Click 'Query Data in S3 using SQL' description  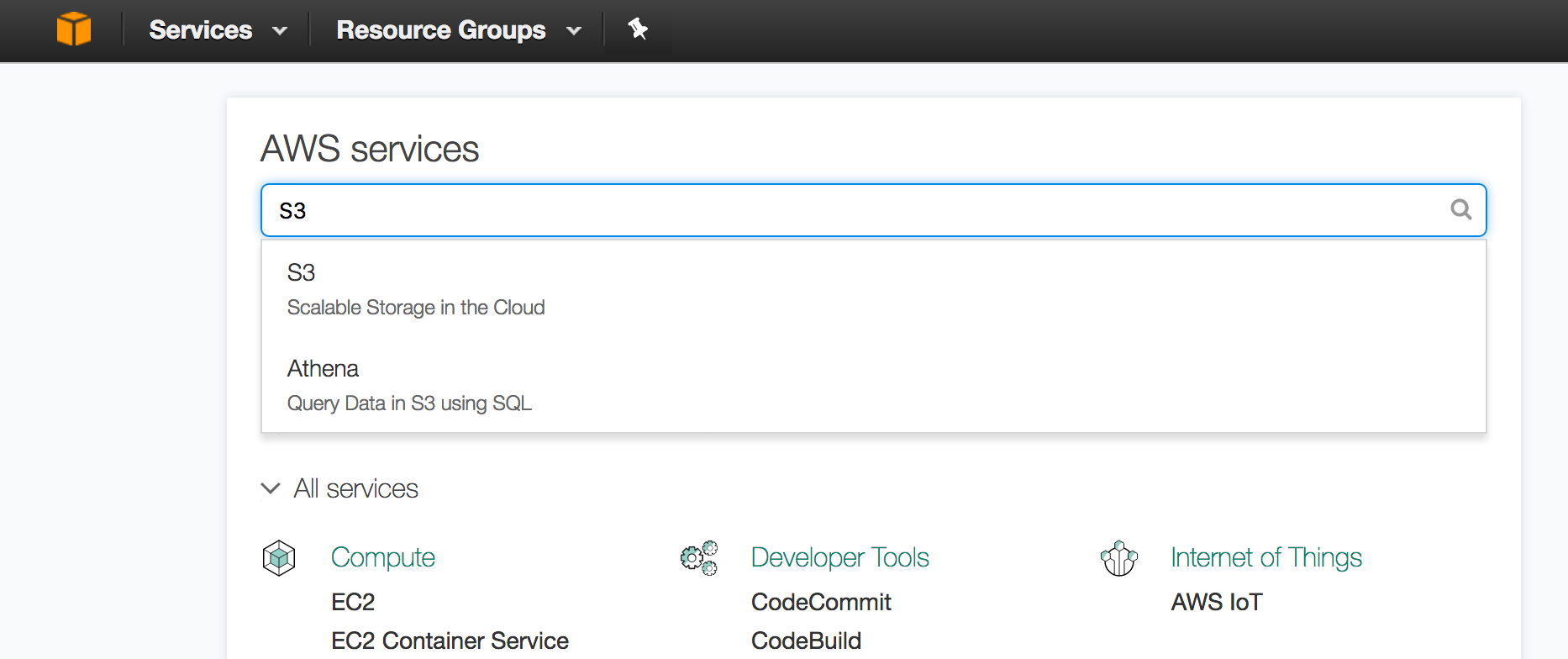[409, 403]
